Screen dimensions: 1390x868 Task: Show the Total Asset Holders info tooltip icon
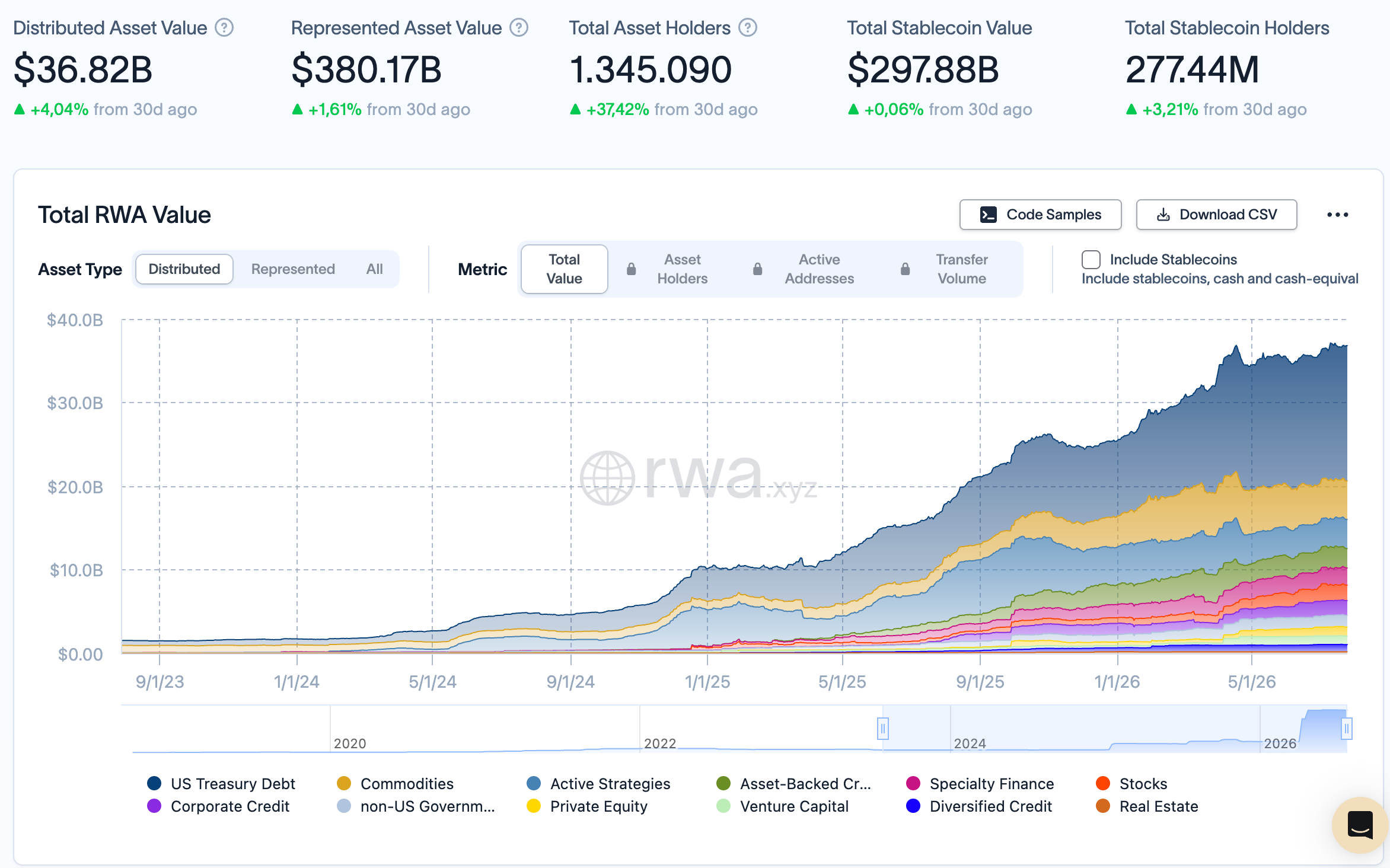pyautogui.click(x=748, y=28)
